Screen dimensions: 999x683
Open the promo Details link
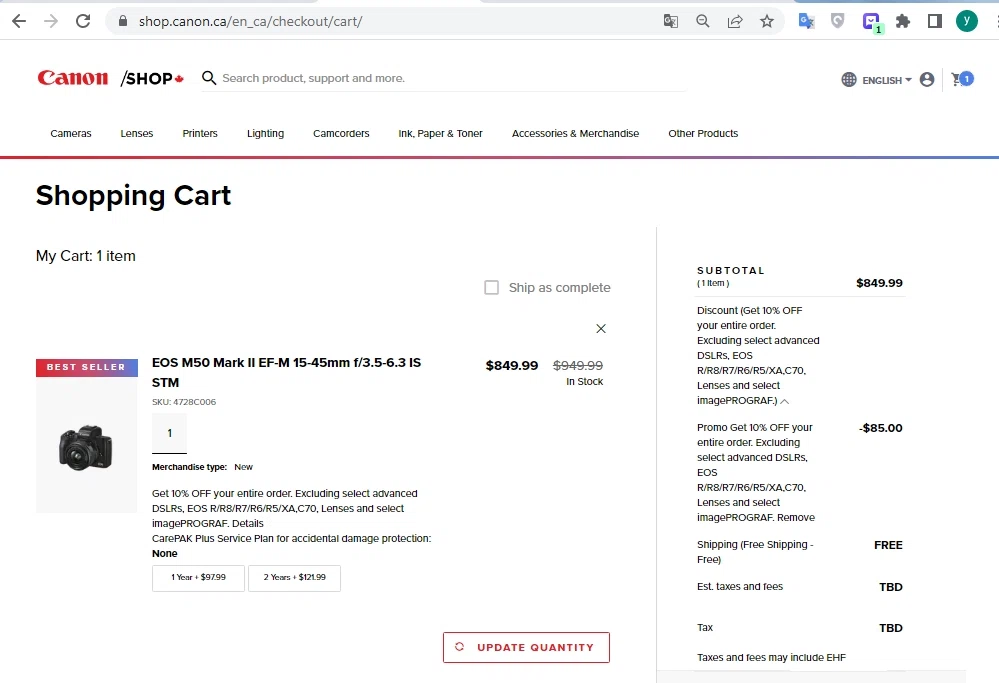coord(248,523)
